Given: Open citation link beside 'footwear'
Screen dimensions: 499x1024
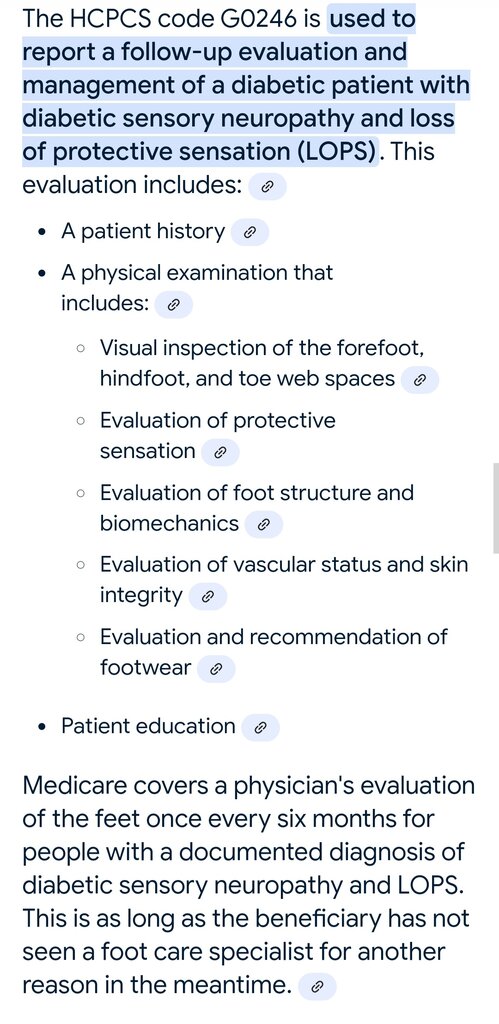Looking at the screenshot, I should [216, 669].
